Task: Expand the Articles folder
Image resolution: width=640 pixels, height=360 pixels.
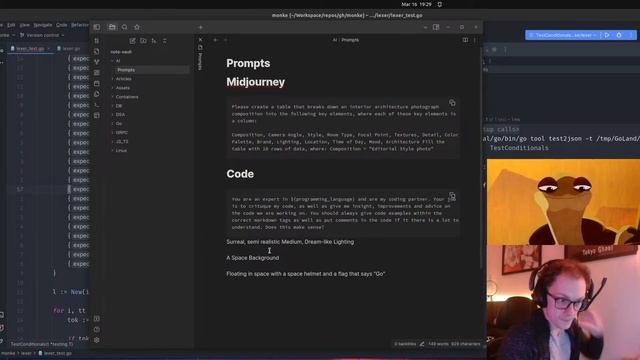Action: coord(123,79)
